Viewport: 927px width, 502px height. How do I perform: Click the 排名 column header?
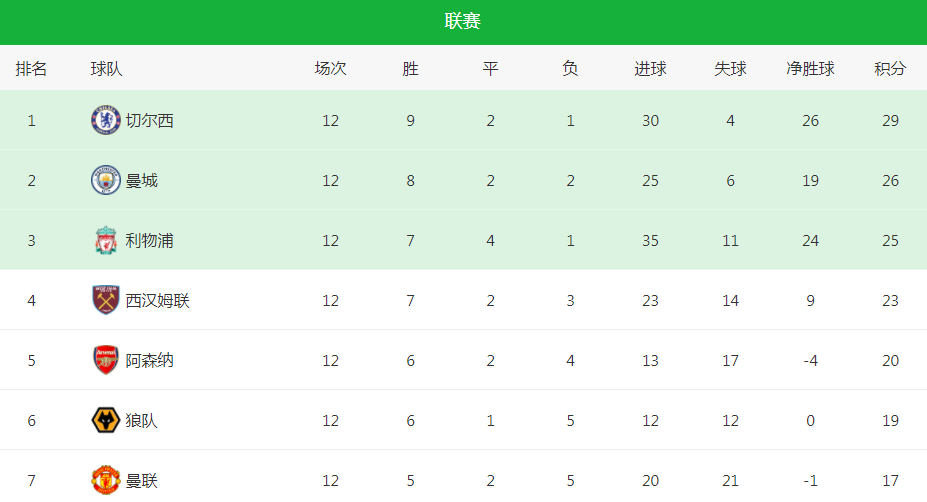click(x=31, y=69)
